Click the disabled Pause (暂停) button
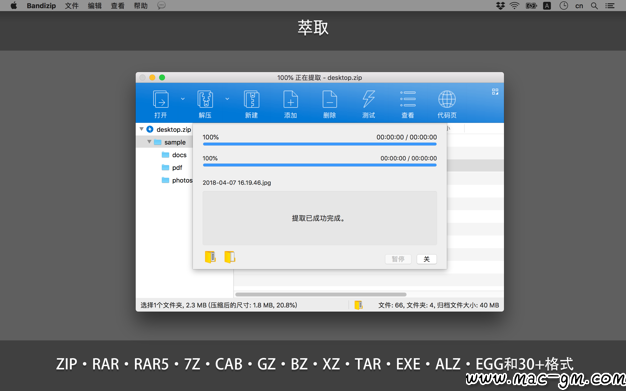 [398, 259]
